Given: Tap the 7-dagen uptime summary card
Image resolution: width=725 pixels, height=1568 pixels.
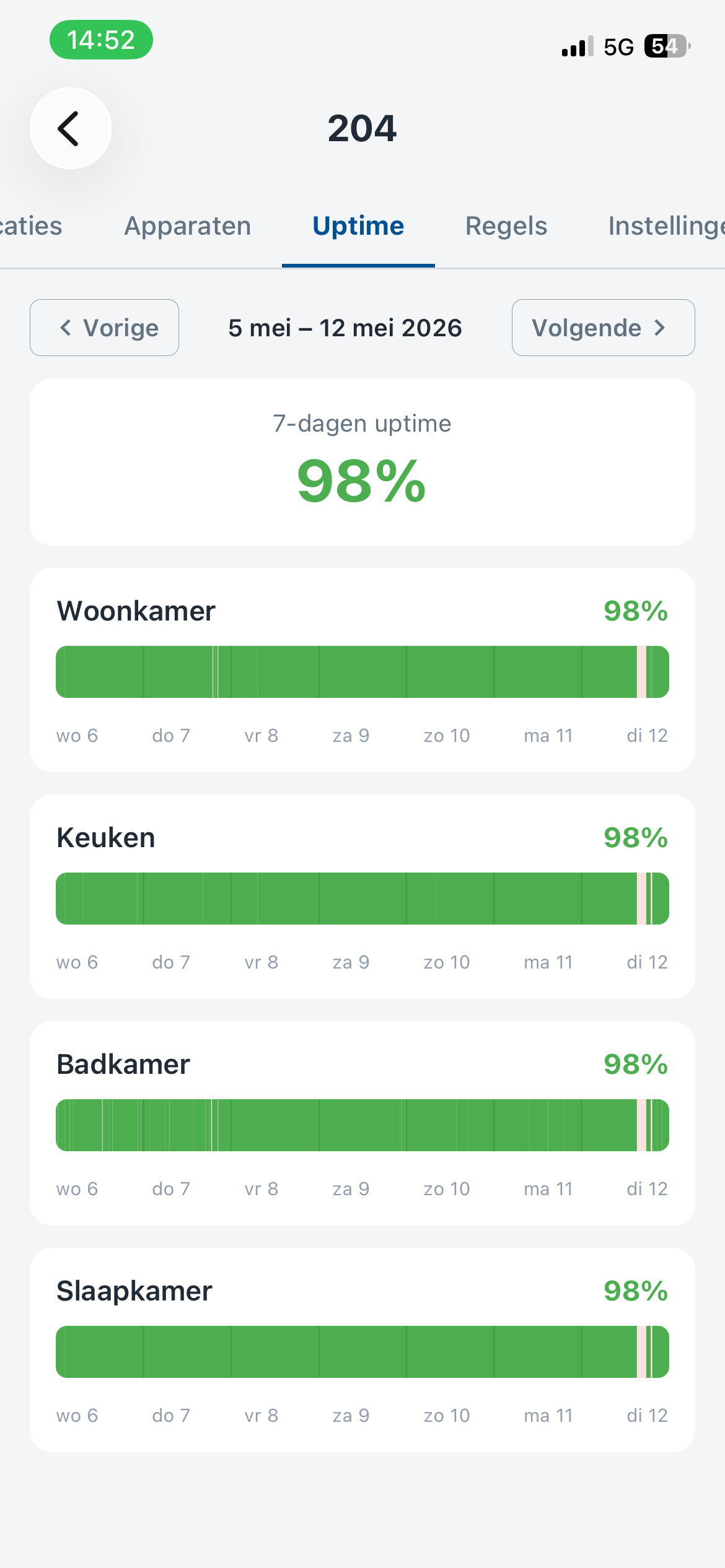Looking at the screenshot, I should (x=362, y=462).
